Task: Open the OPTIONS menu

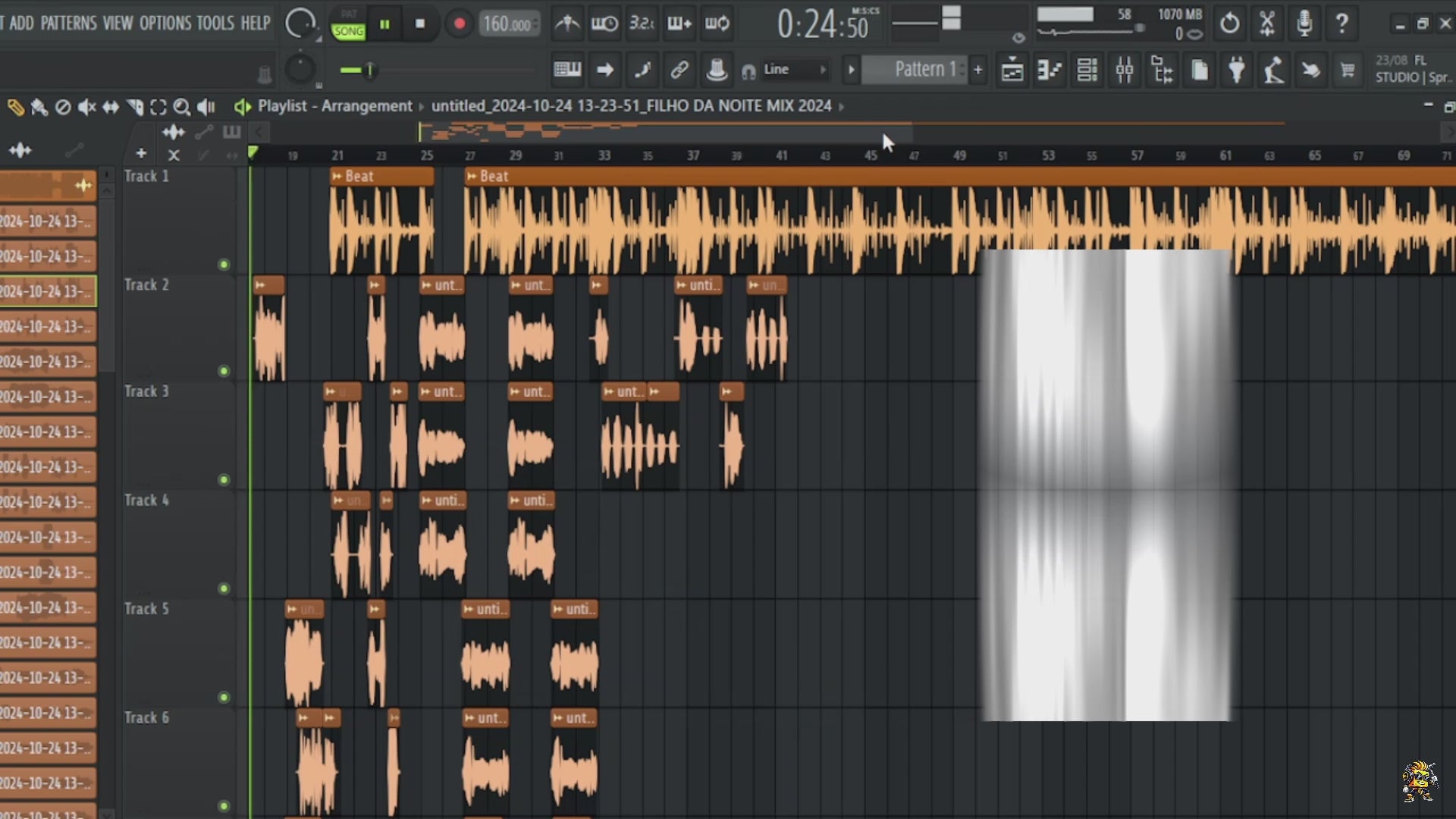Action: [165, 23]
